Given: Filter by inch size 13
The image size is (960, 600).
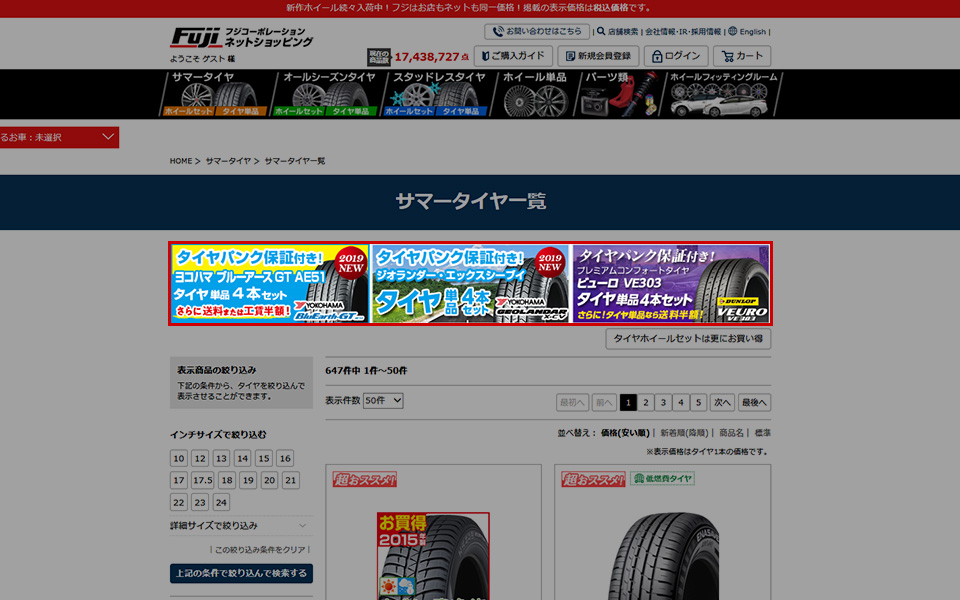Looking at the screenshot, I should (x=222, y=459).
